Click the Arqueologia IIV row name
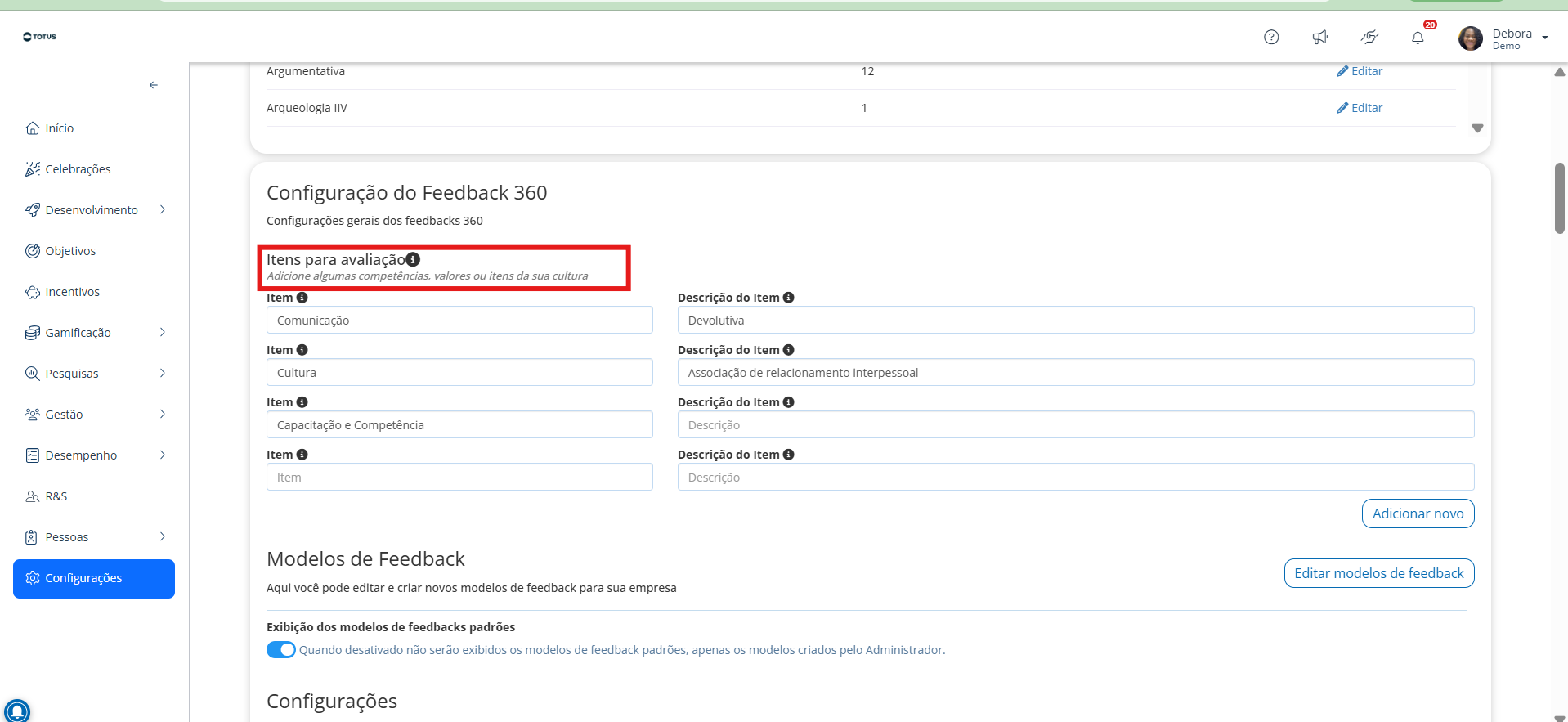This screenshot has height=722, width=1568. pos(307,108)
